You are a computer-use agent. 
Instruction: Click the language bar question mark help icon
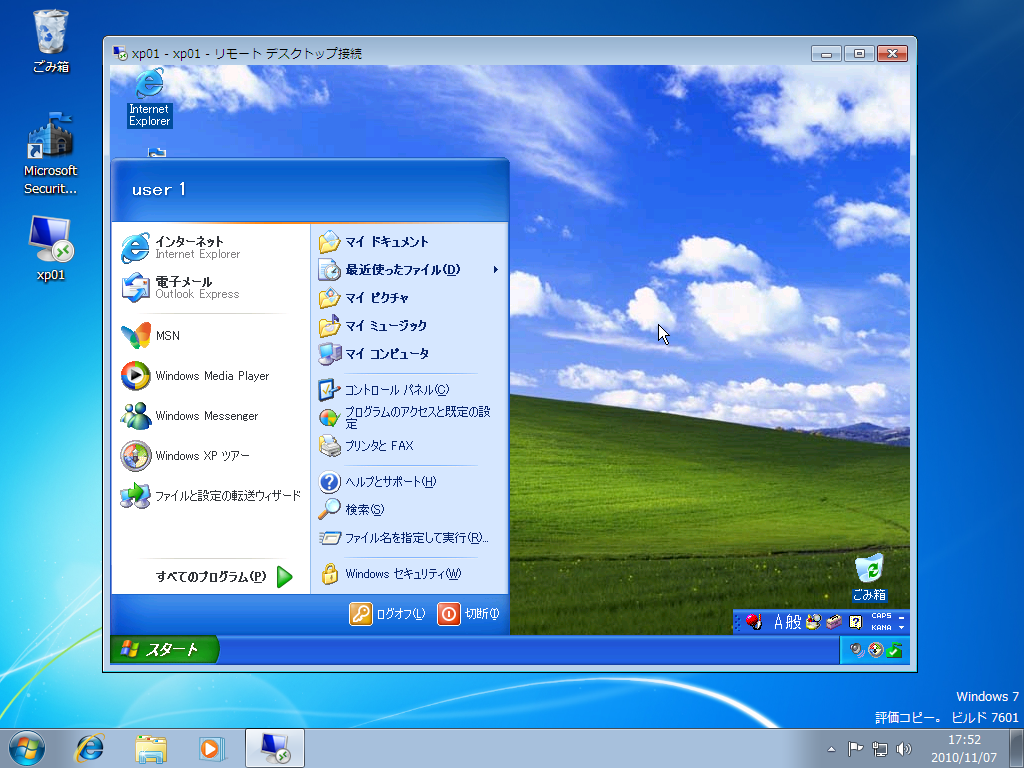(x=855, y=622)
